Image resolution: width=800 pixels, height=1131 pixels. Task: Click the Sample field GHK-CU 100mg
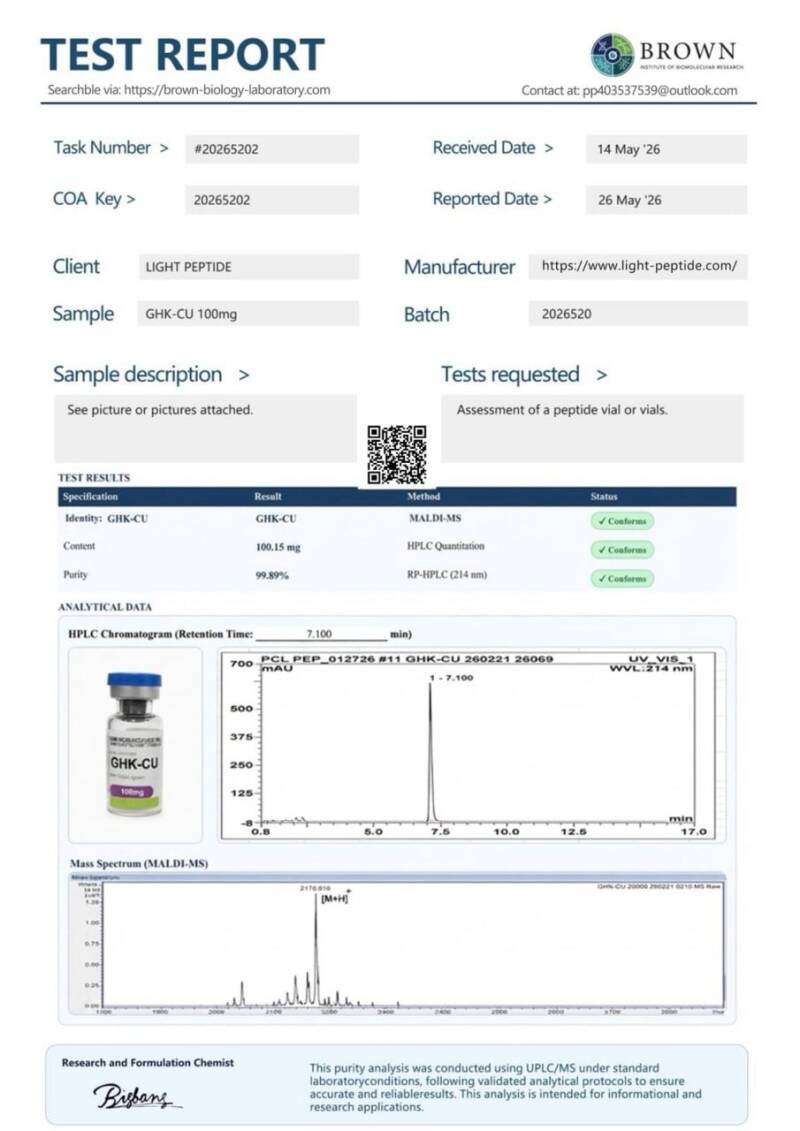pos(248,314)
